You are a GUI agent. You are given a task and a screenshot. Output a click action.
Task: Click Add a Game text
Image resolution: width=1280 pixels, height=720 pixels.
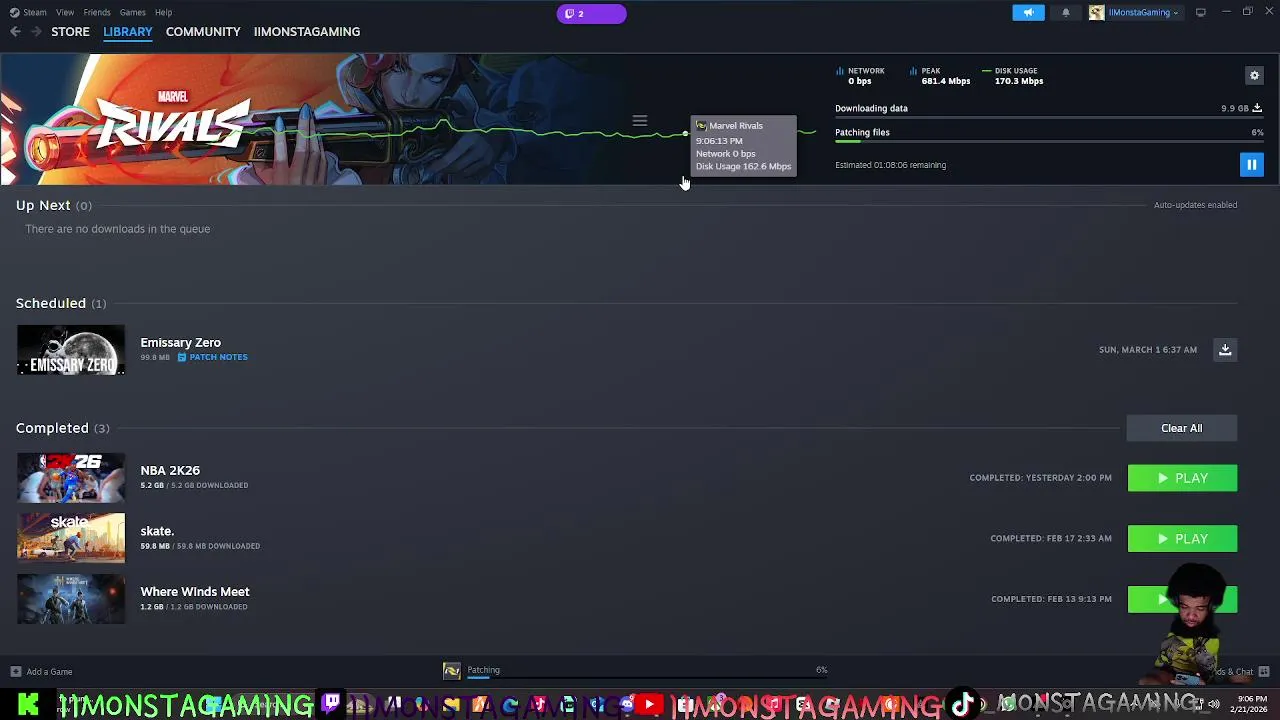pos(49,672)
